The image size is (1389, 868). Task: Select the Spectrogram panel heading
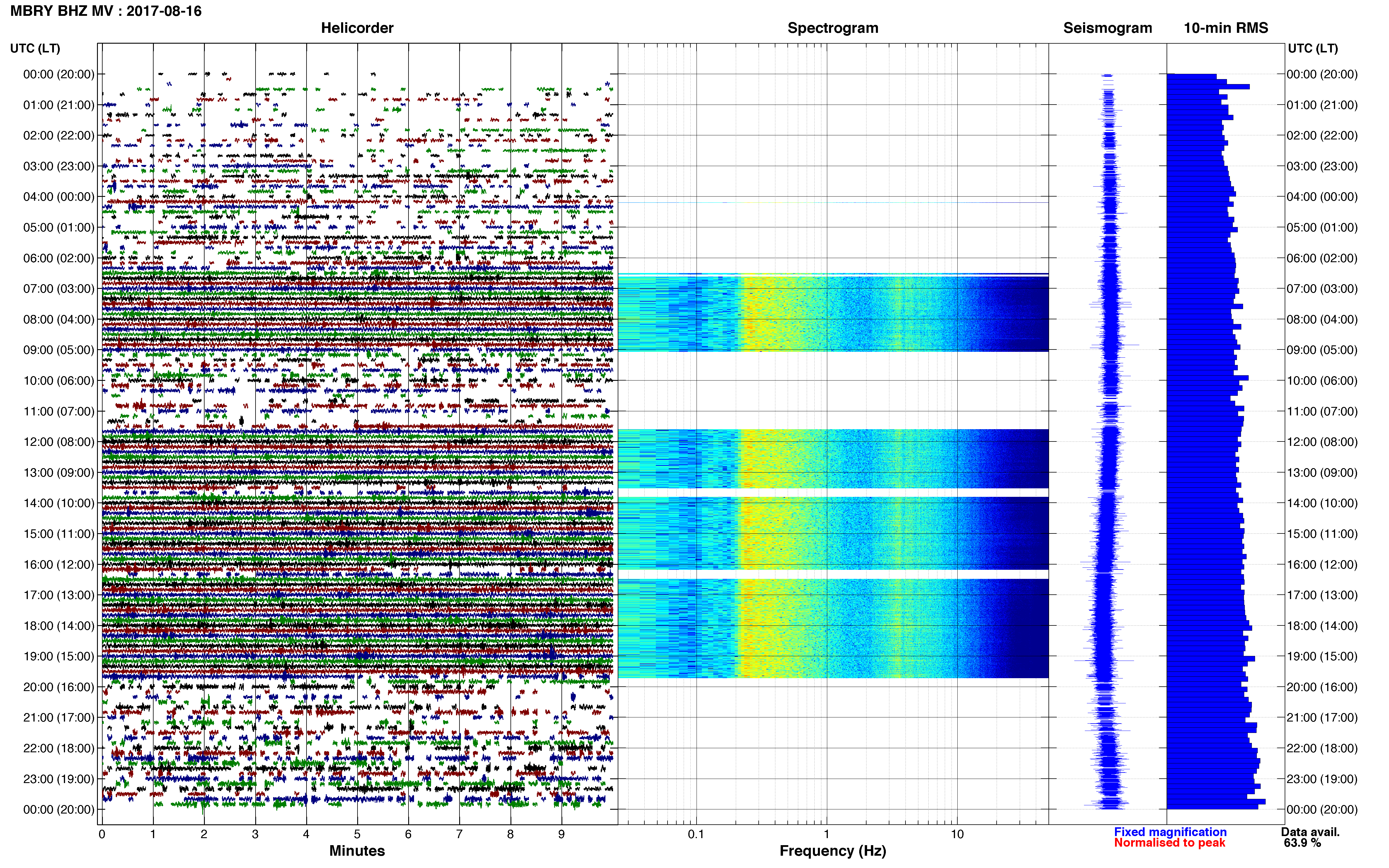coord(833,28)
